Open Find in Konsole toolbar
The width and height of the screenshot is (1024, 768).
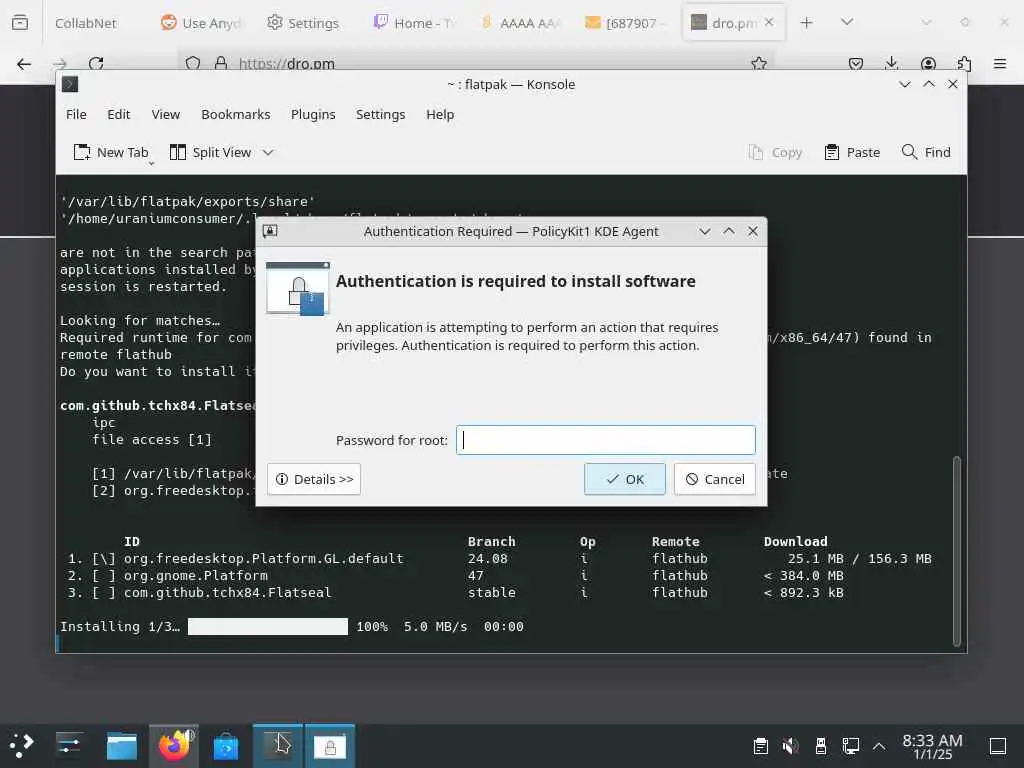(926, 152)
